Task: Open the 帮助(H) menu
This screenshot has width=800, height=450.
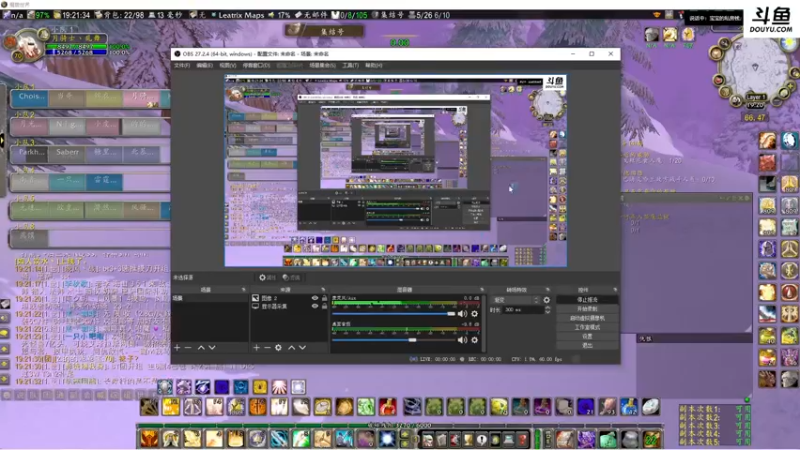Action: click(373, 65)
